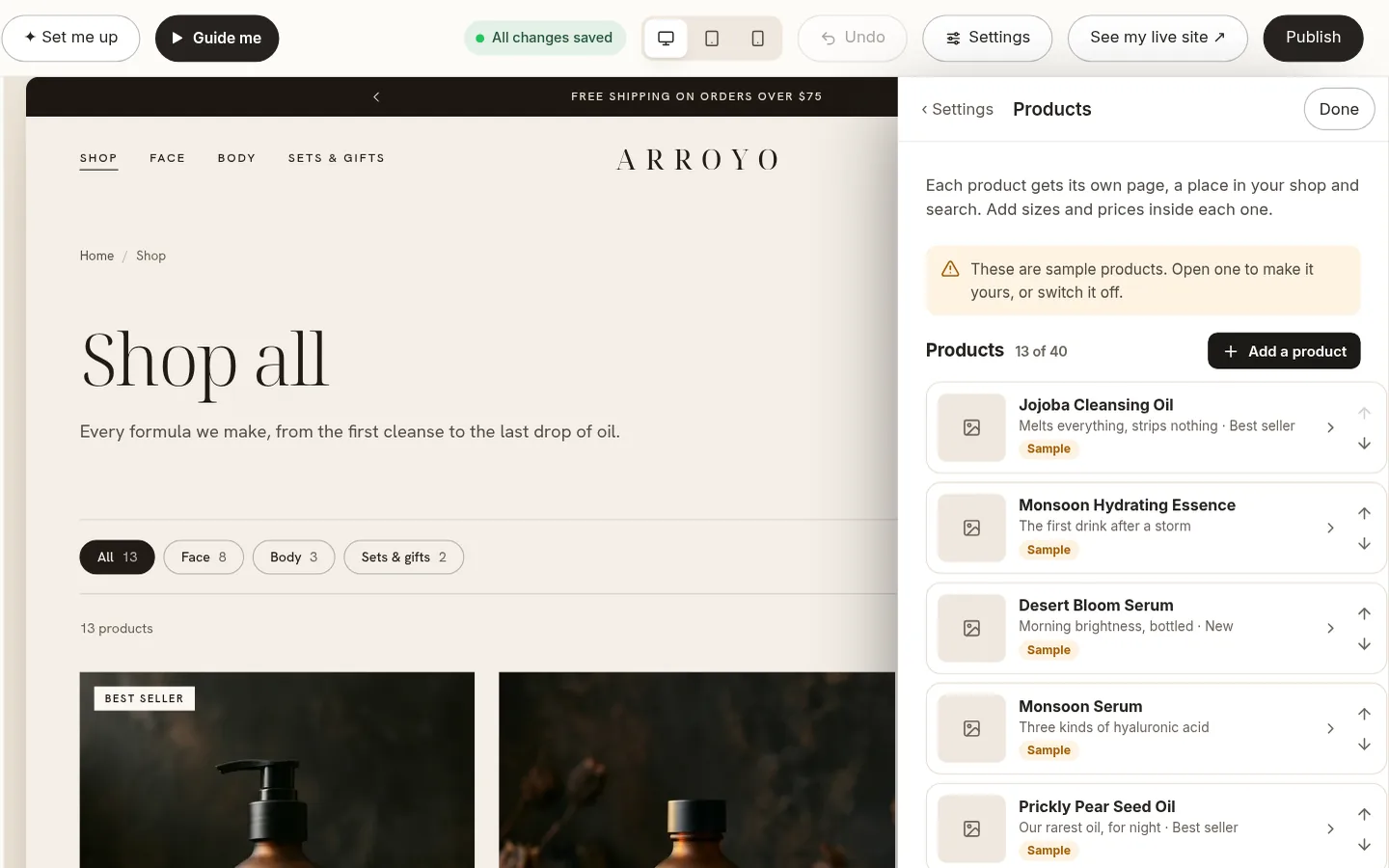This screenshot has height=868, width=1389.
Task: Open Monsoon Serum via chevron
Action: click(x=1330, y=728)
